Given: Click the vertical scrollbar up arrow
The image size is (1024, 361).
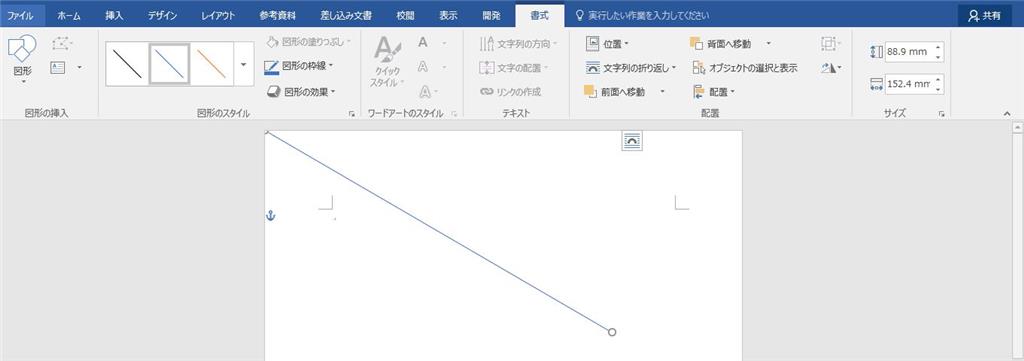Looking at the screenshot, I should coord(1018,128).
